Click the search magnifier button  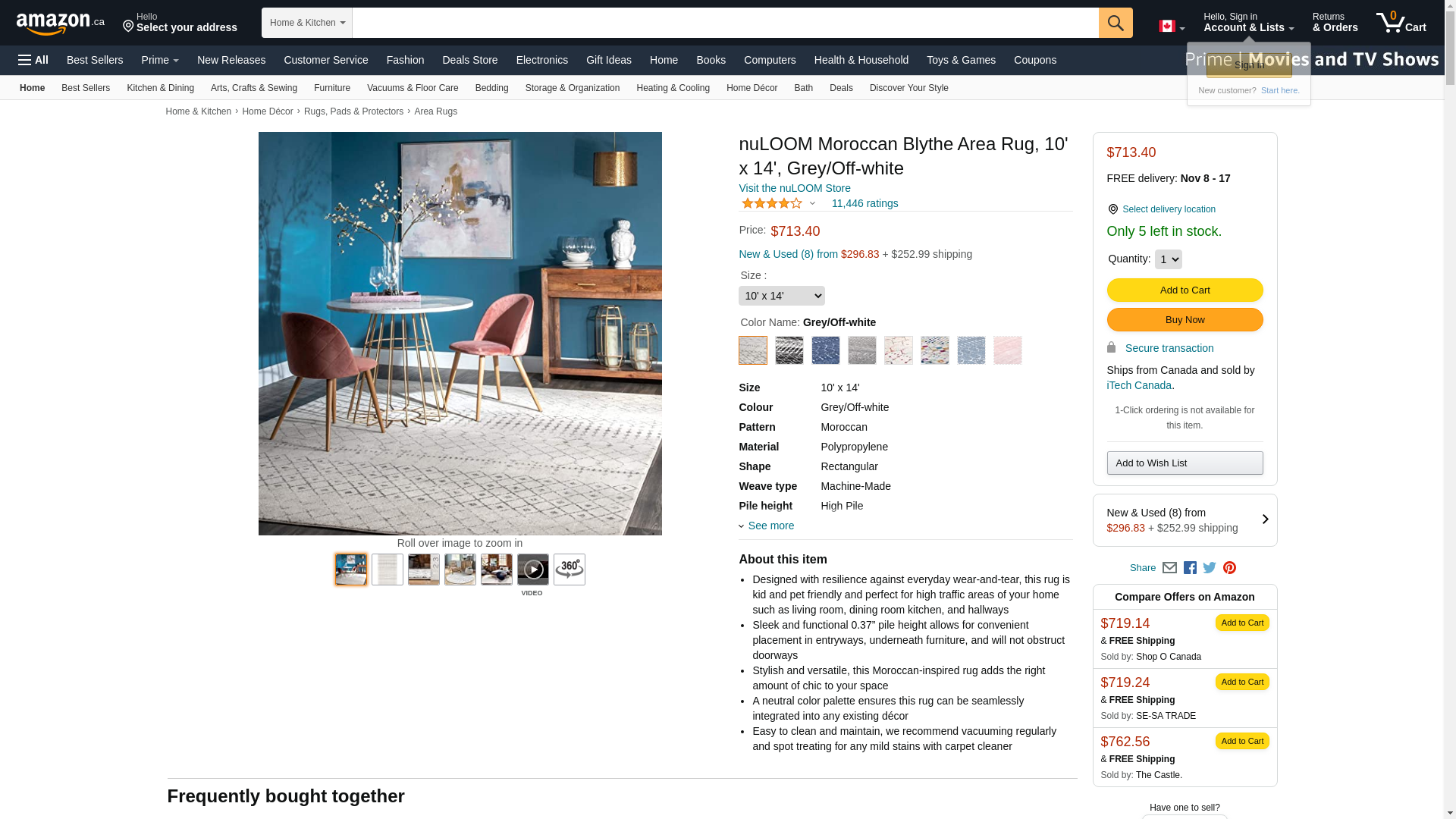click(x=1116, y=23)
